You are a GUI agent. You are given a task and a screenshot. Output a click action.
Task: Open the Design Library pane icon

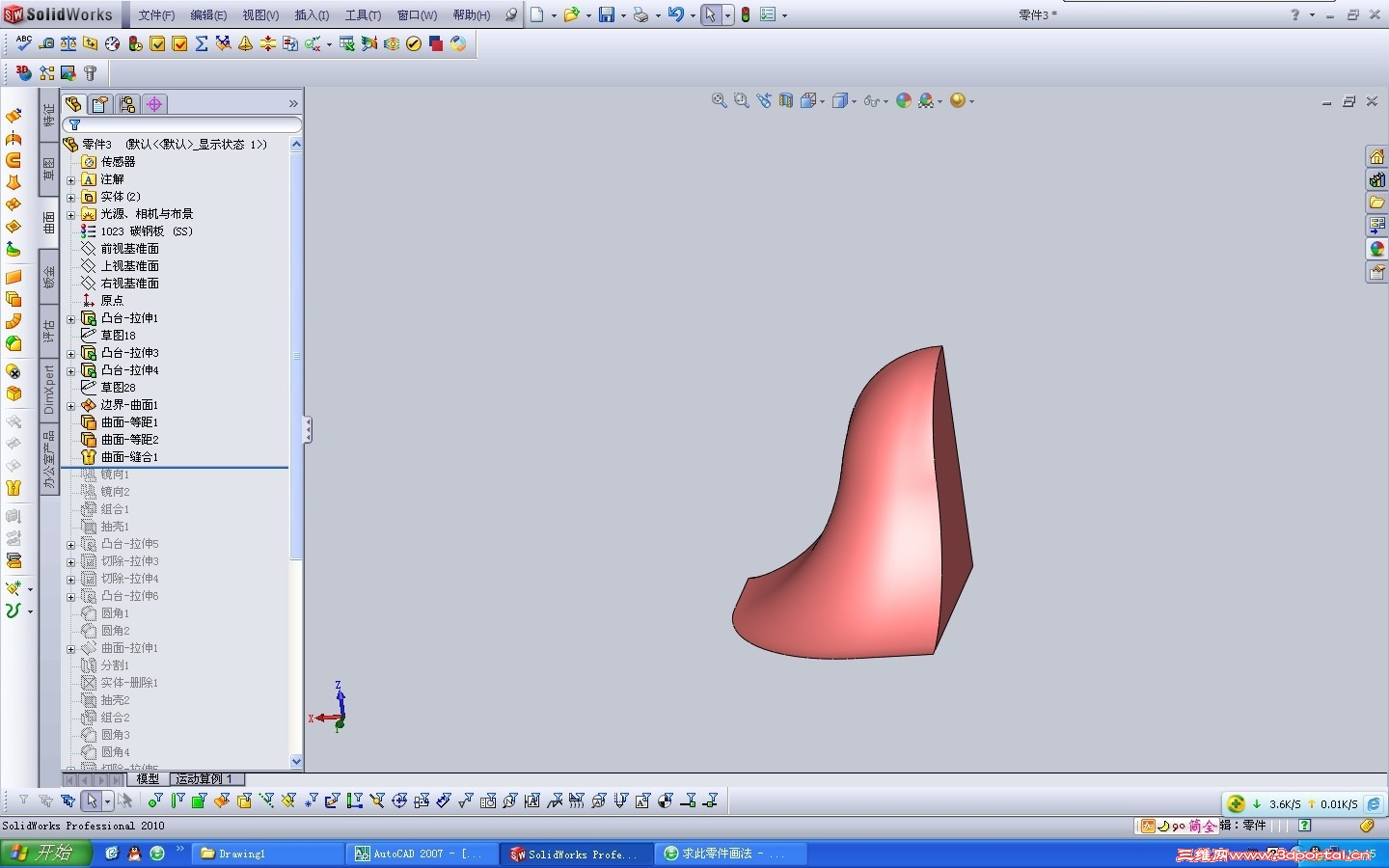click(x=1376, y=179)
